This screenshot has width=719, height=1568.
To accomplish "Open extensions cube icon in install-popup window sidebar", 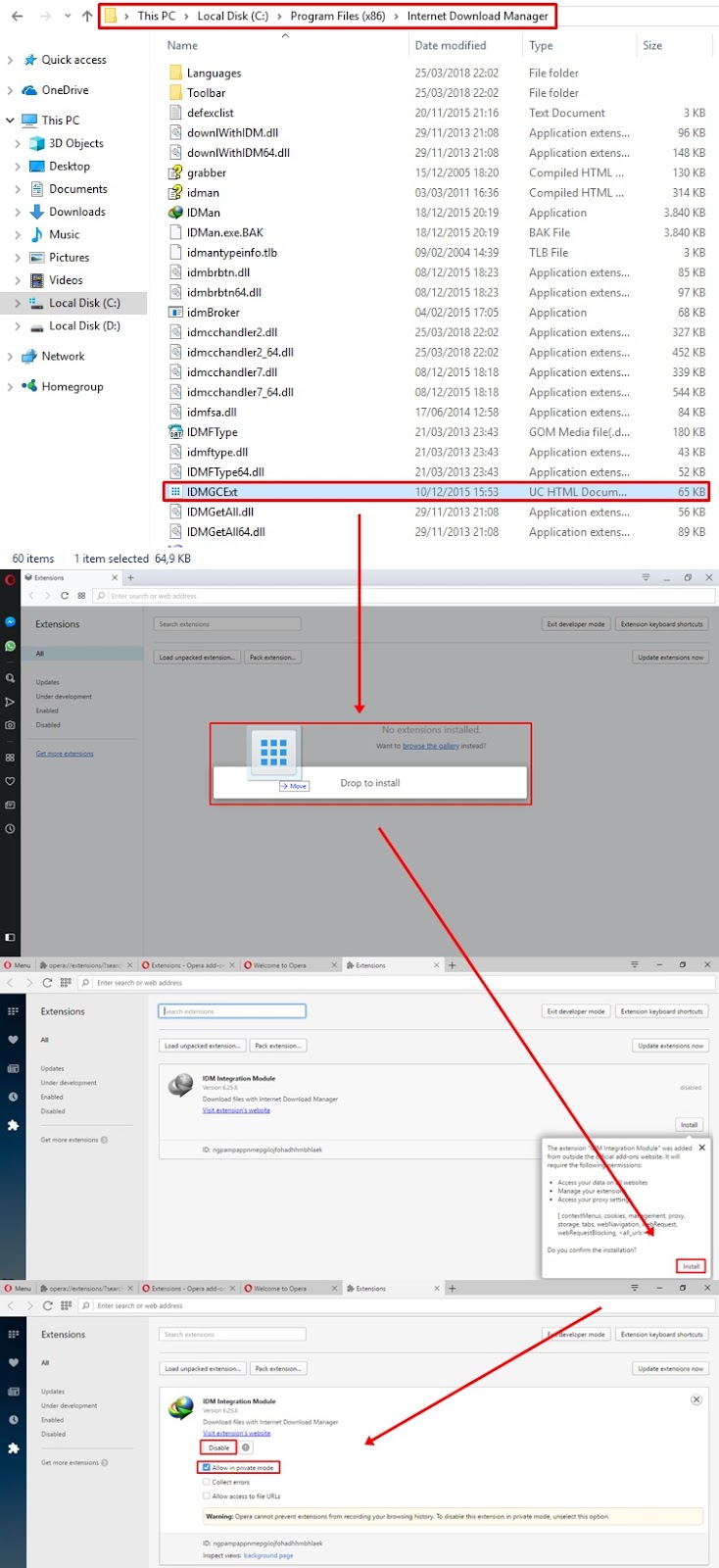I will (x=13, y=1125).
